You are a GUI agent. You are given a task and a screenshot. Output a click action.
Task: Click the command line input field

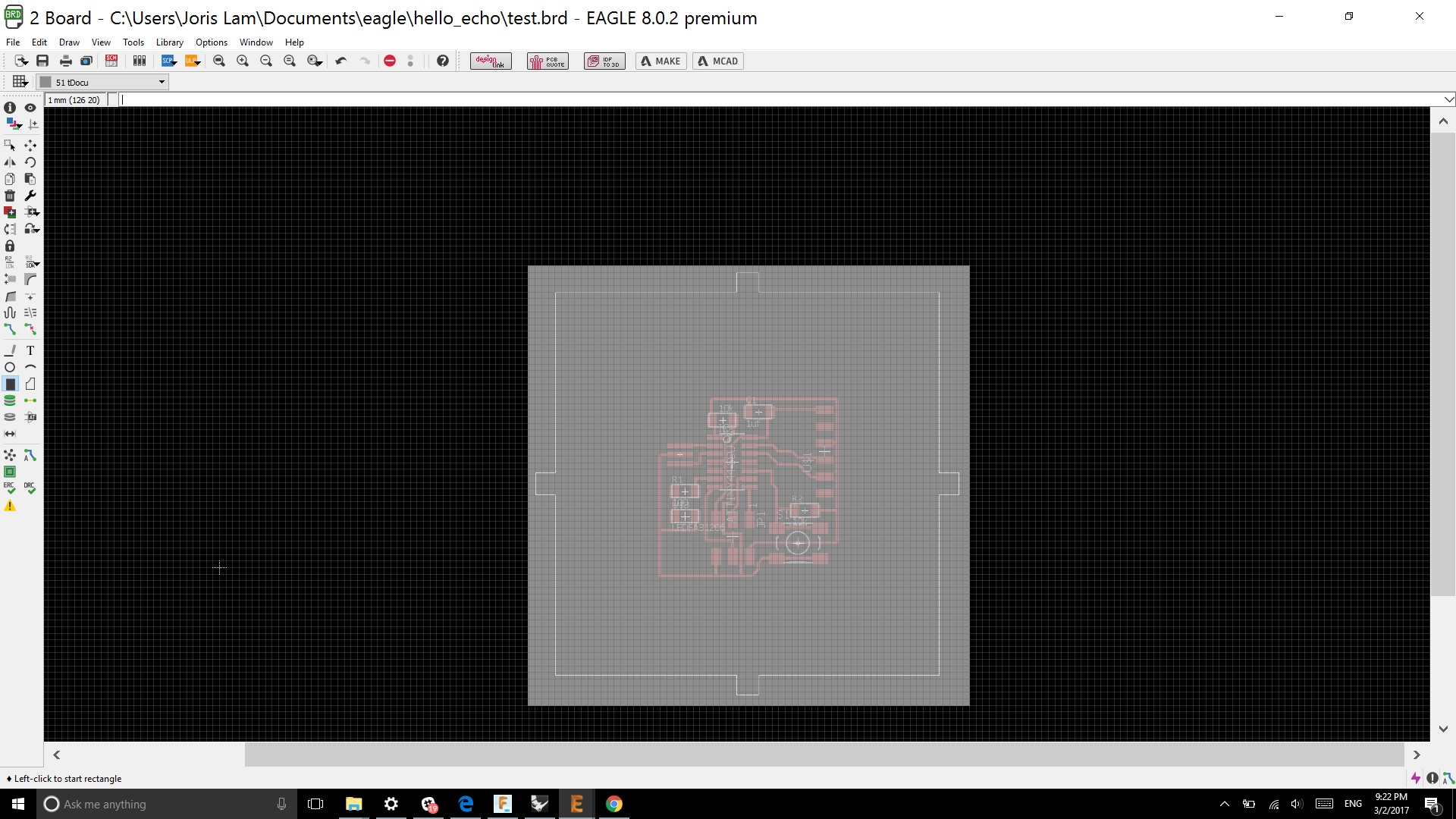point(758,99)
